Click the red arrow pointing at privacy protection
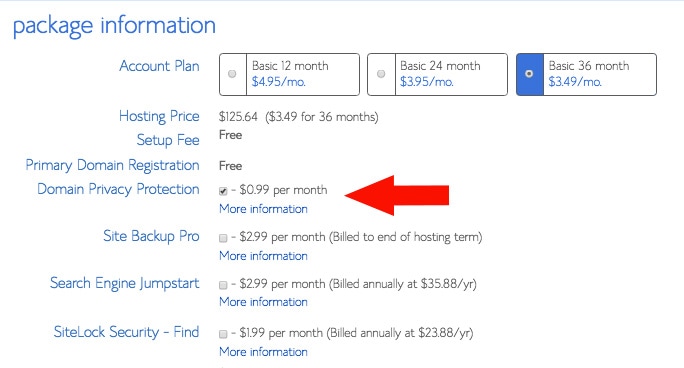 pyautogui.click(x=397, y=195)
